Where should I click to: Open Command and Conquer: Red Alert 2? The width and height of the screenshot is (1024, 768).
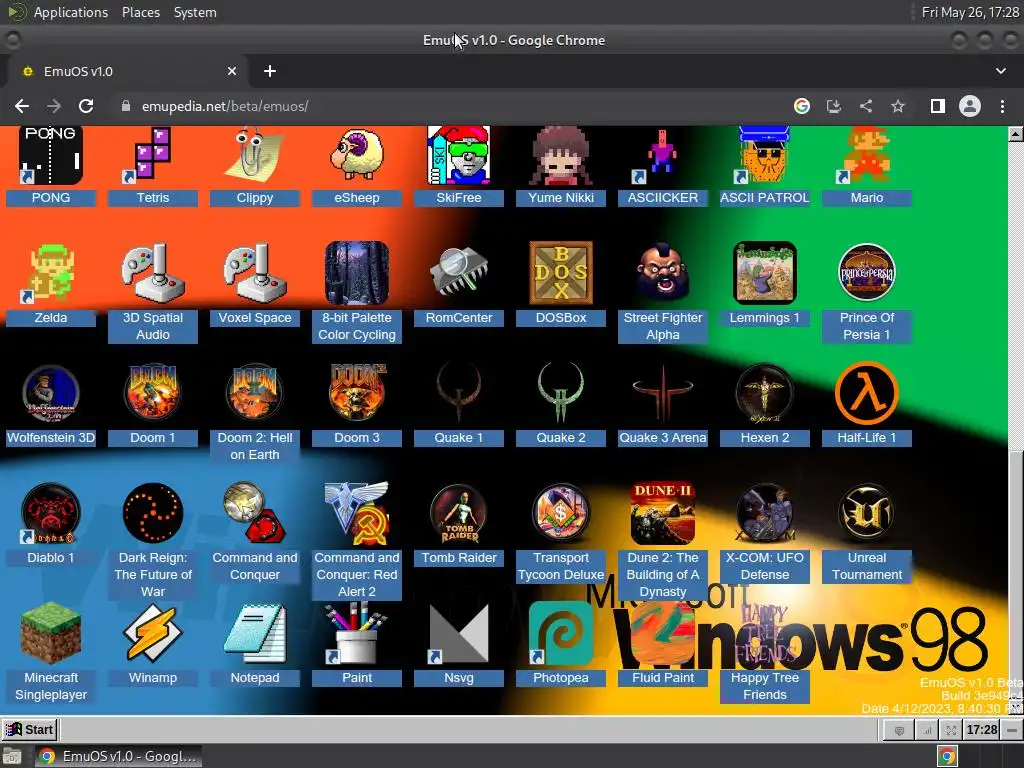tap(357, 513)
